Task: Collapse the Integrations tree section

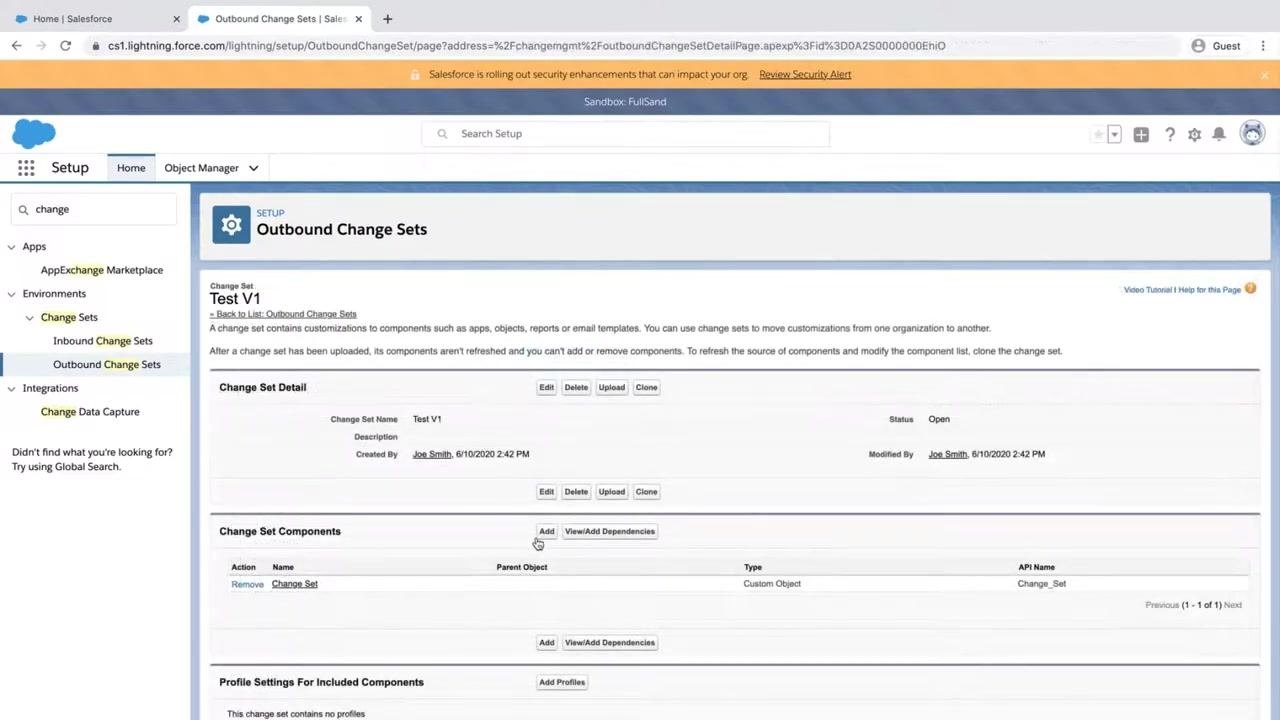Action: (12, 388)
